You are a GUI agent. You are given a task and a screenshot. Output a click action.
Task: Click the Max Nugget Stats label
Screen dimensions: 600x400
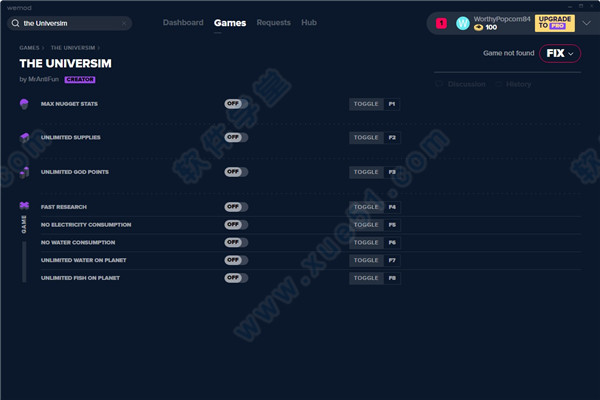tap(69, 104)
